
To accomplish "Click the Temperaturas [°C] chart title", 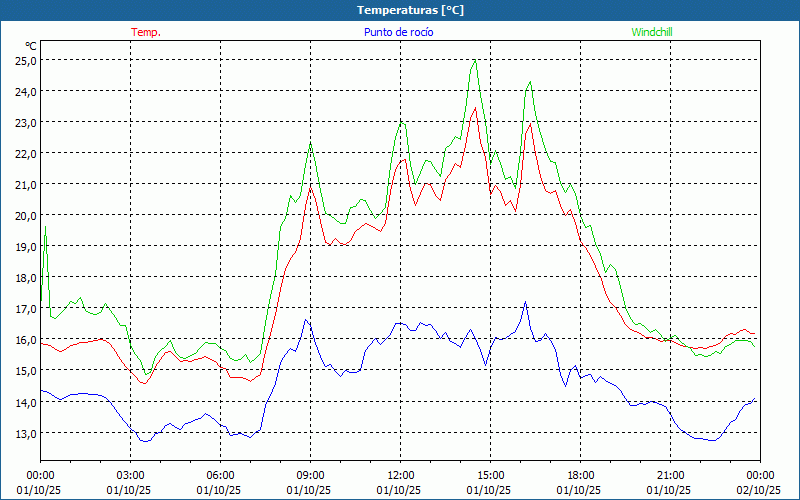I will point(410,9).
